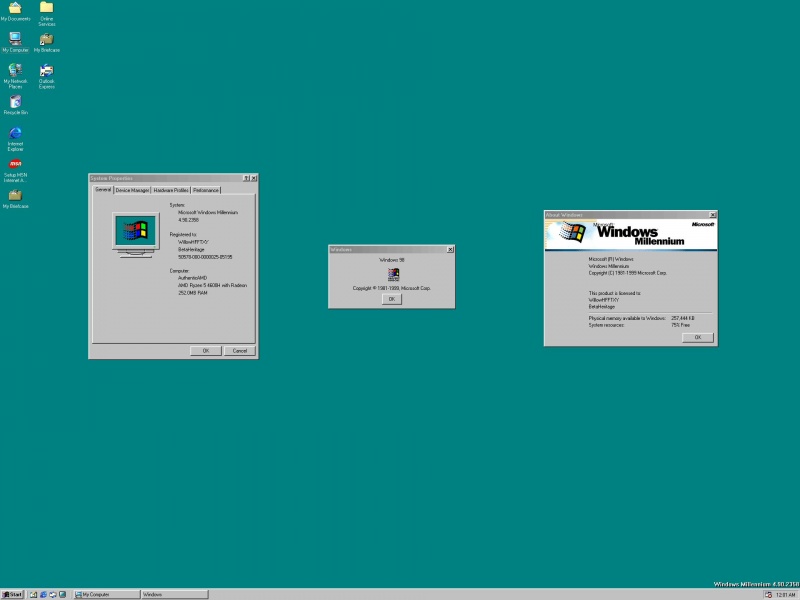Select the Recycle Bin icon

[x=15, y=105]
